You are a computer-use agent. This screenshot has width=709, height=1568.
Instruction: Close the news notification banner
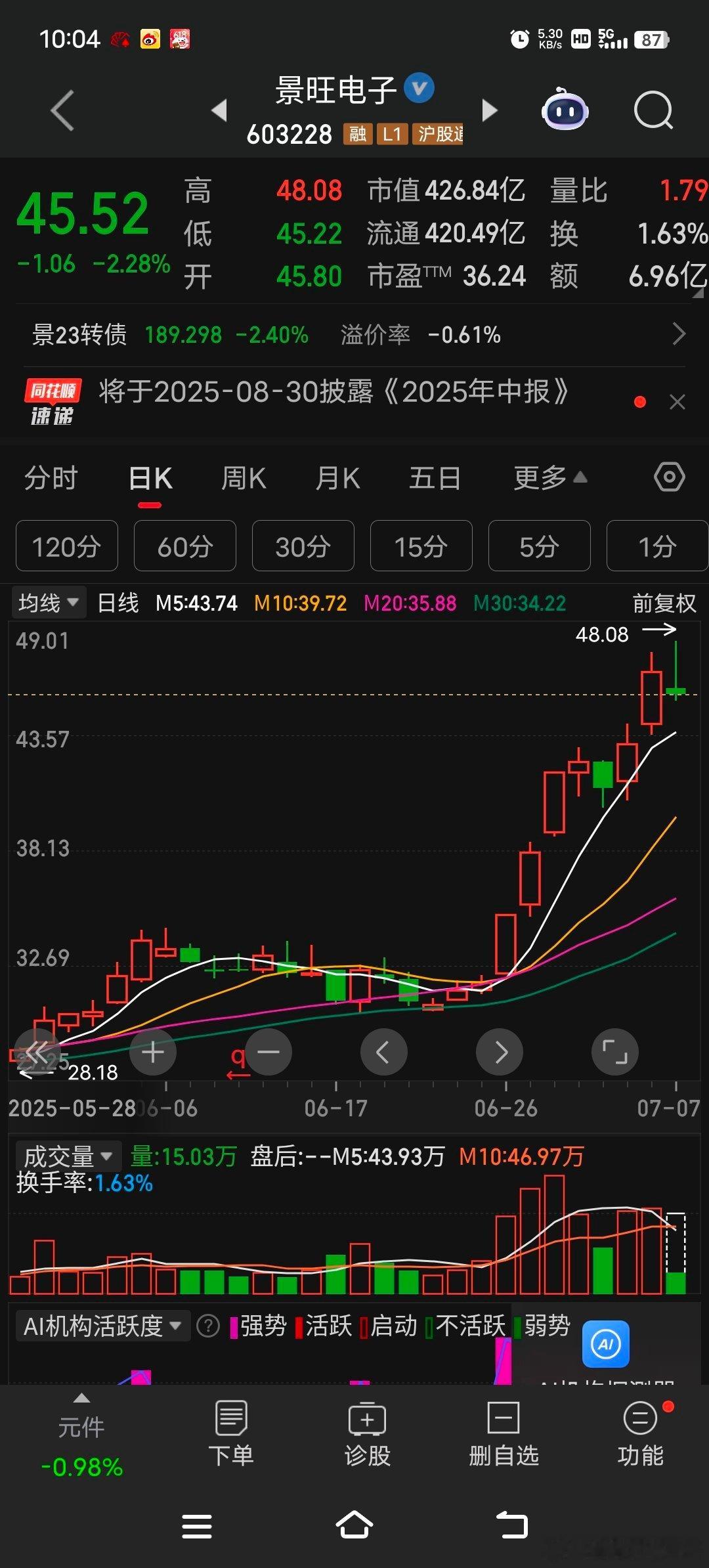(x=677, y=402)
